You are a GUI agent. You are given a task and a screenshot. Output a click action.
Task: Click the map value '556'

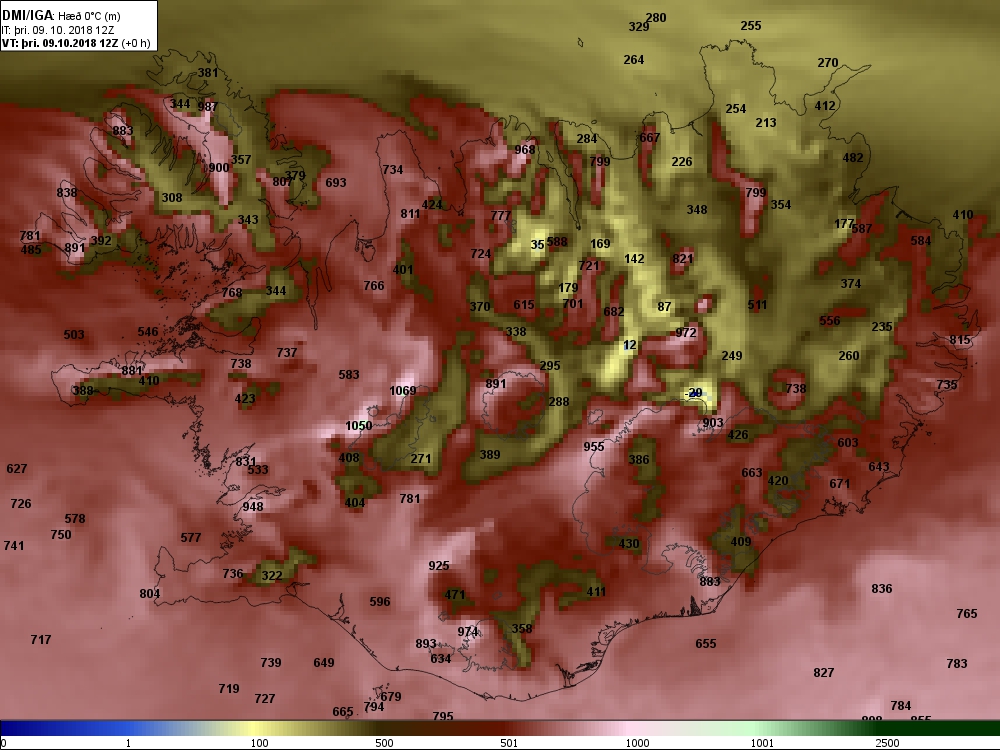tap(830, 321)
